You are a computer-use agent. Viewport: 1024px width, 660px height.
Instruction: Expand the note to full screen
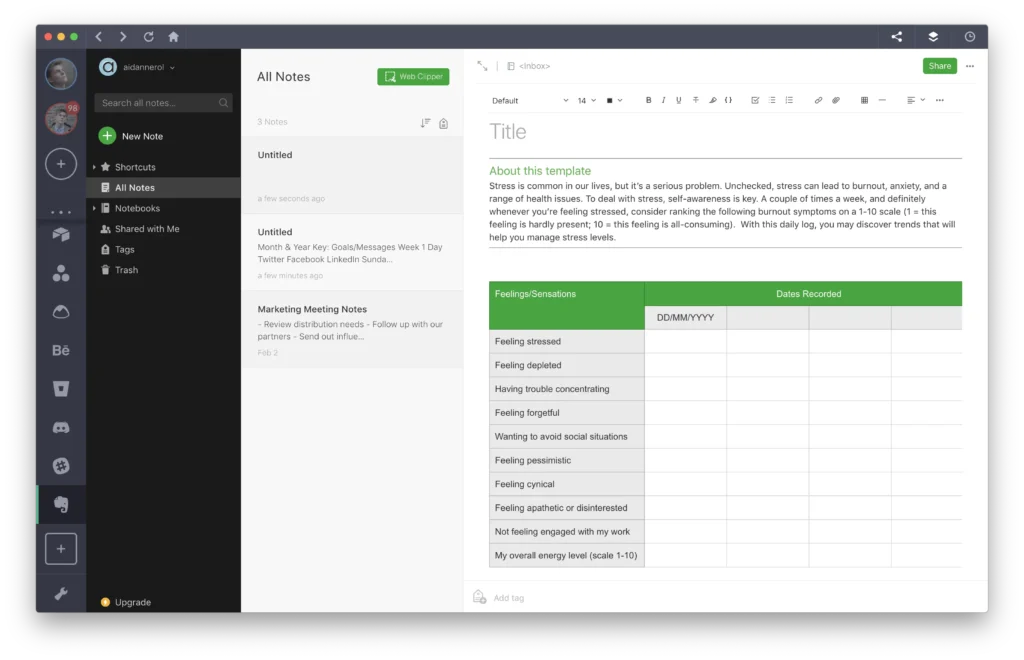click(x=482, y=66)
